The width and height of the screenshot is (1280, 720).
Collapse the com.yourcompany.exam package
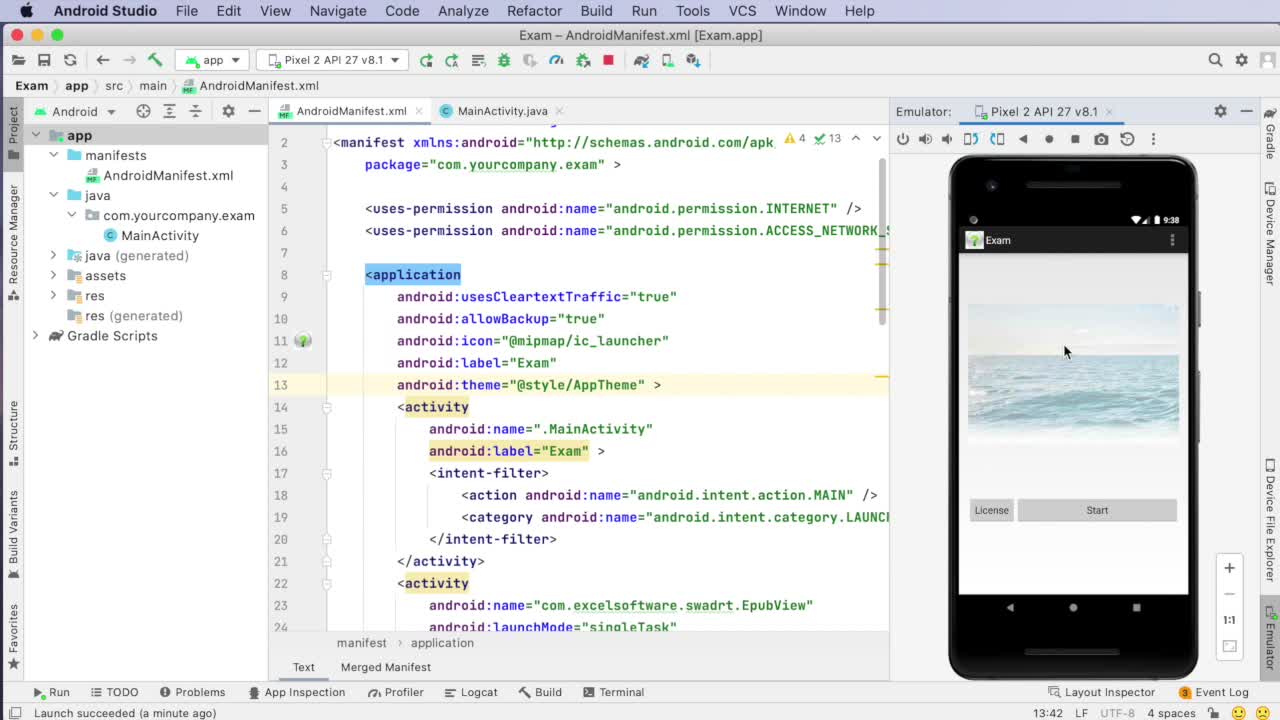(72, 215)
